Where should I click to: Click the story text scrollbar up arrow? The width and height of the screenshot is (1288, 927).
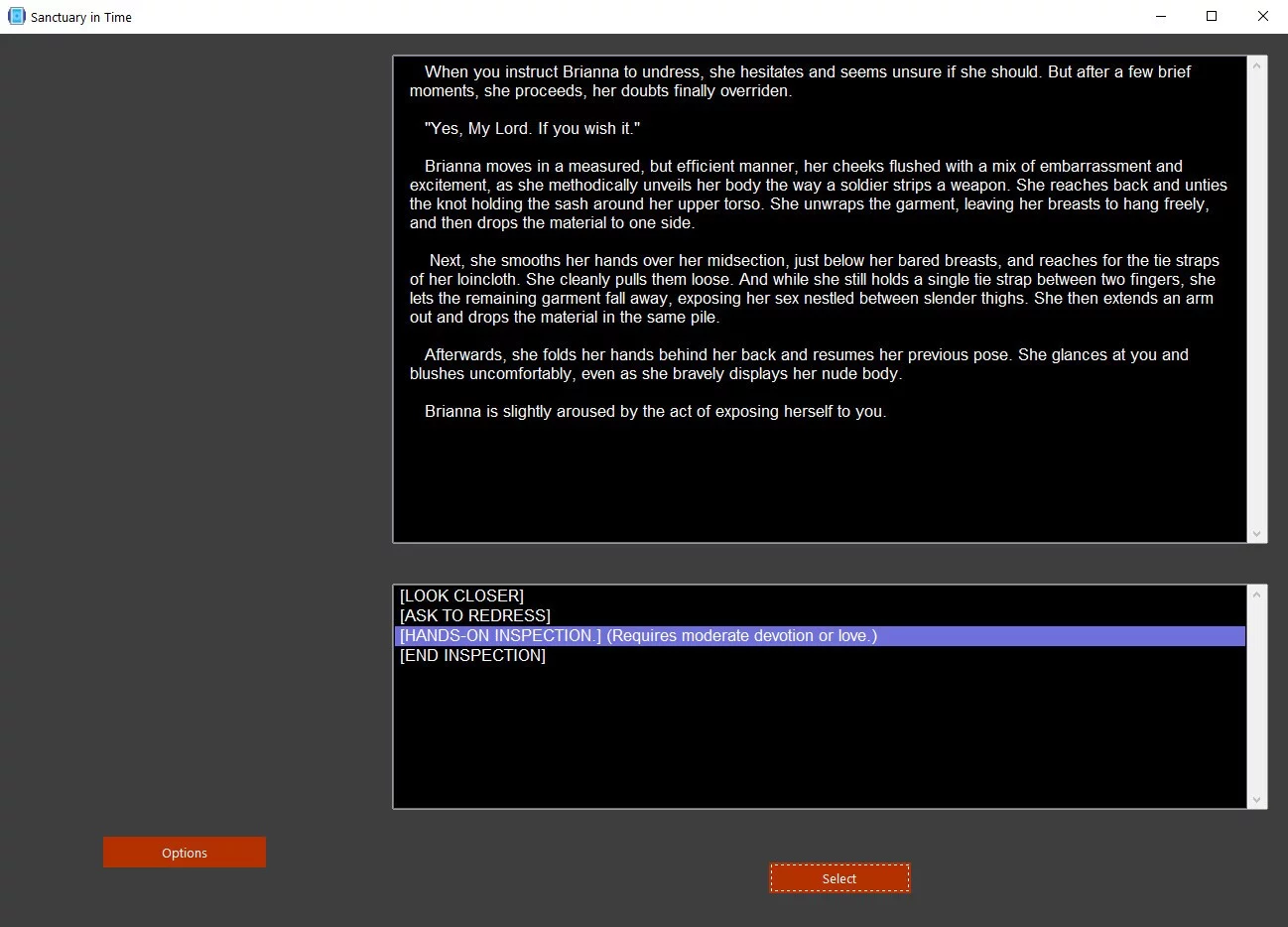point(1257,66)
